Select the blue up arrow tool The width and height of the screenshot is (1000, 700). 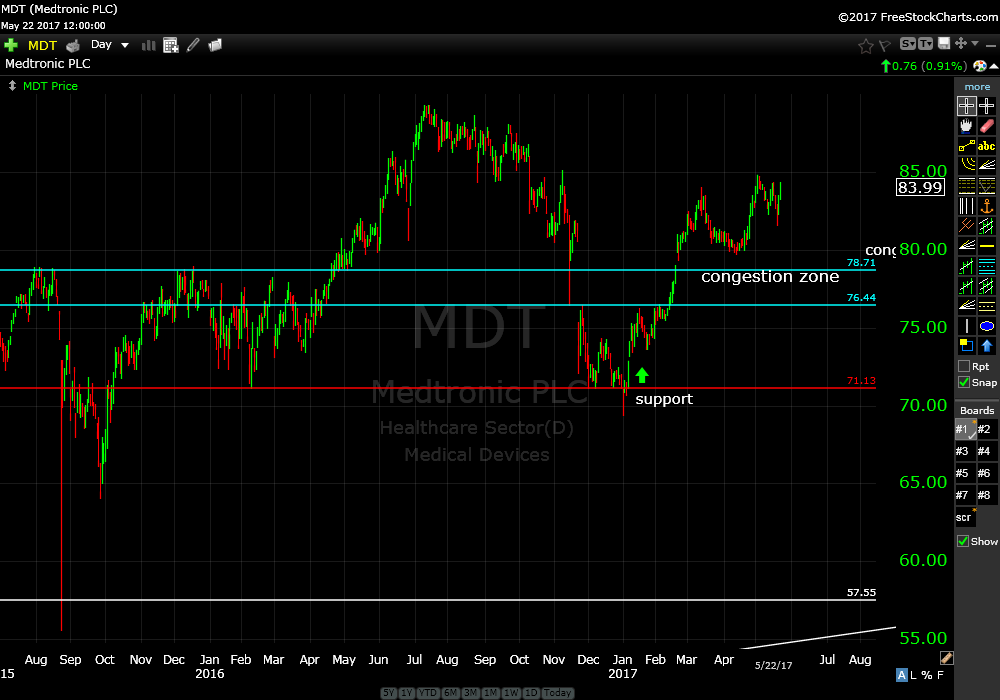[x=987, y=346]
